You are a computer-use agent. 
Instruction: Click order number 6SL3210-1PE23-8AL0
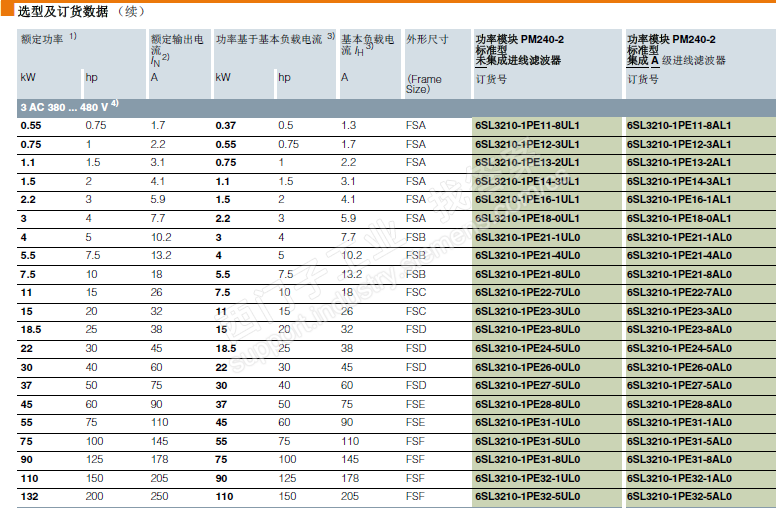(679, 330)
